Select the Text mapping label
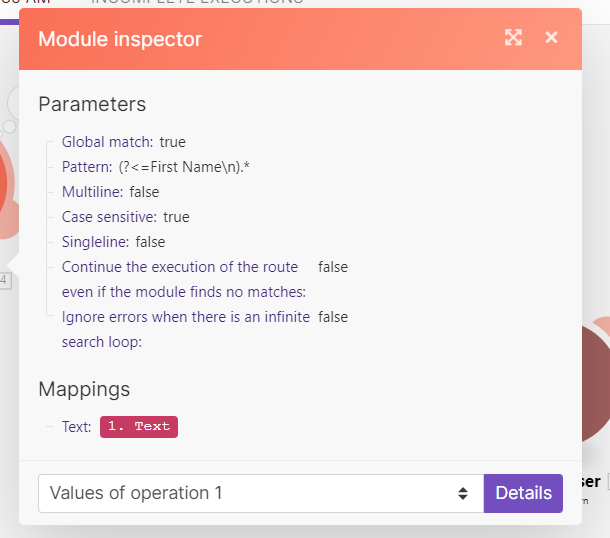 click(x=76, y=427)
